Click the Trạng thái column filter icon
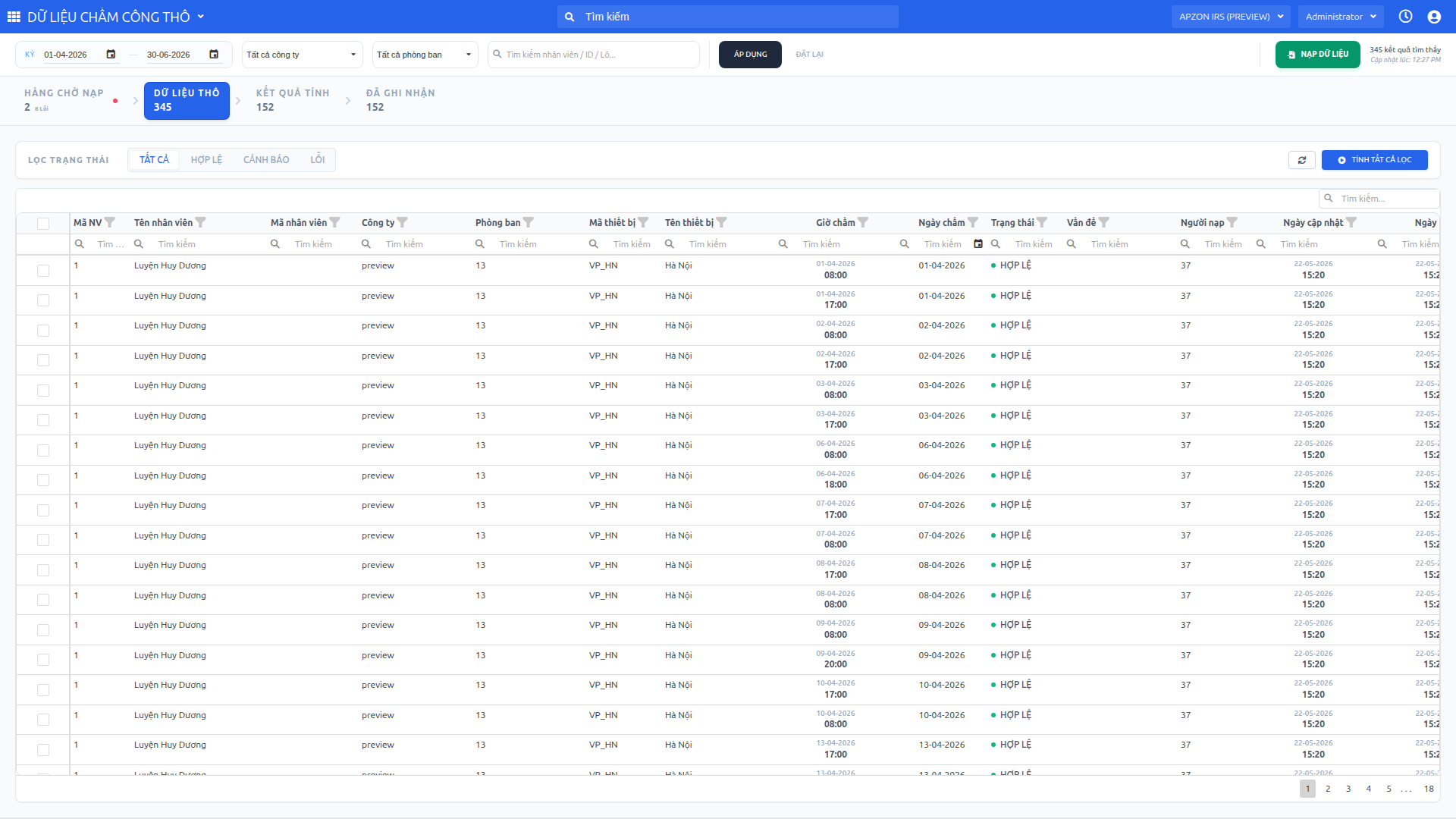This screenshot has width=1456, height=819. tap(1042, 222)
